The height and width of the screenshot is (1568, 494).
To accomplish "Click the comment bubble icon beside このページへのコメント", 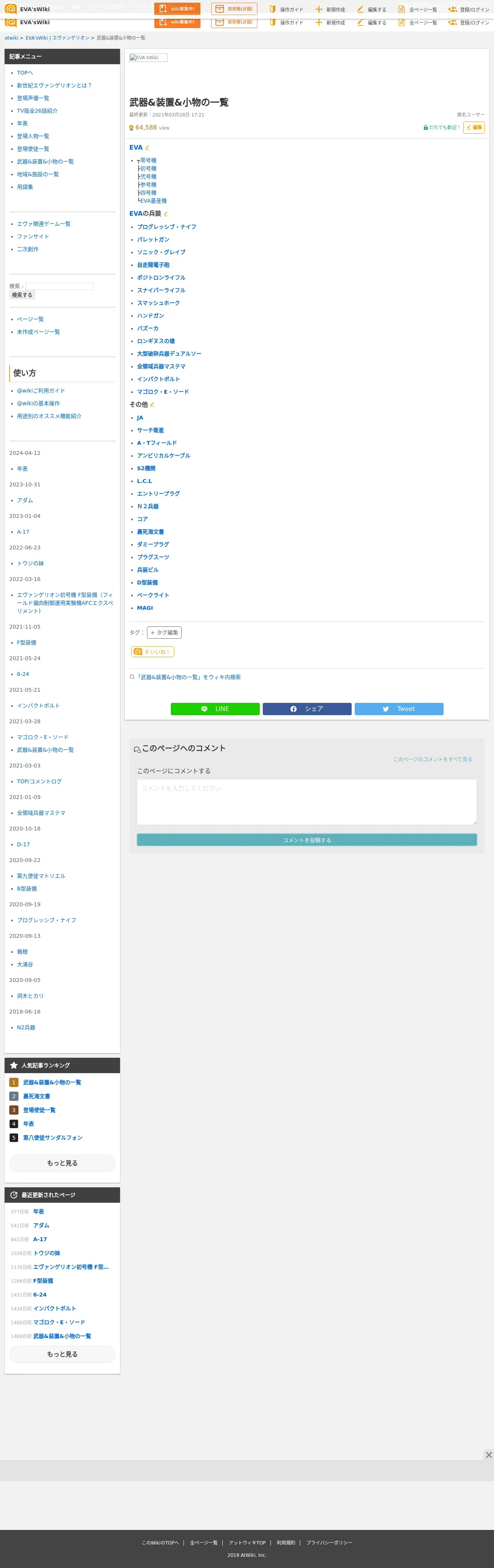I will (x=137, y=749).
